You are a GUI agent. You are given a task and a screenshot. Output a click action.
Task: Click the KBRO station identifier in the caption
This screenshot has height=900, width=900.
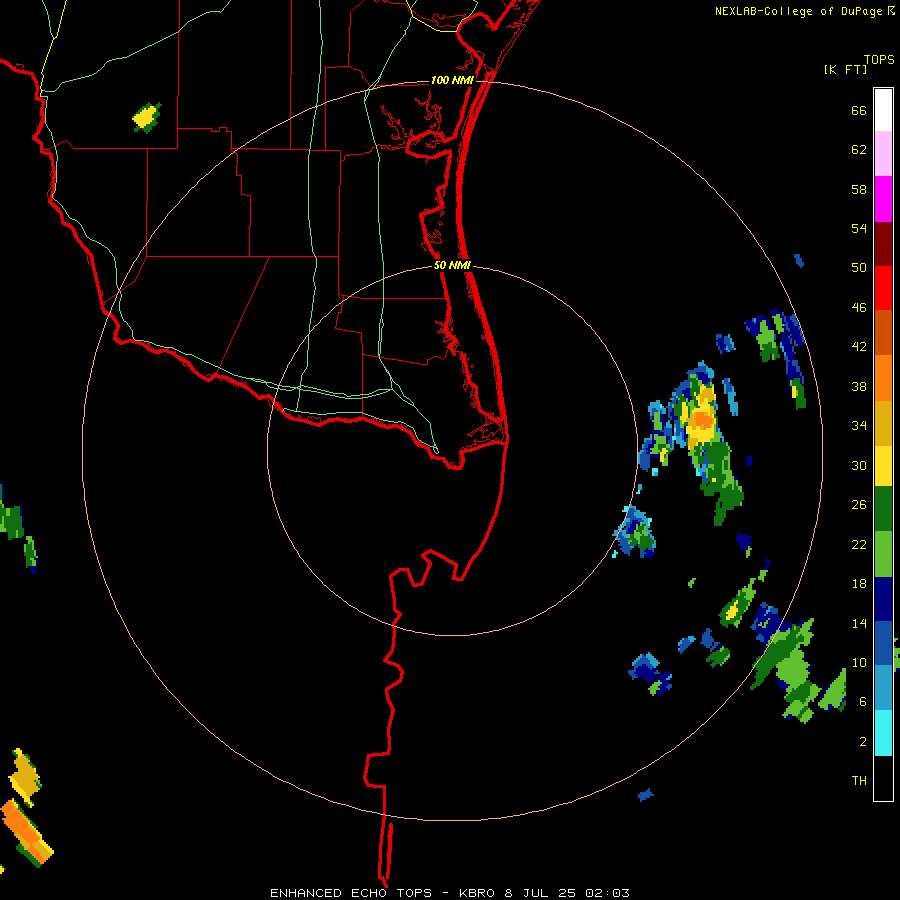tap(478, 893)
